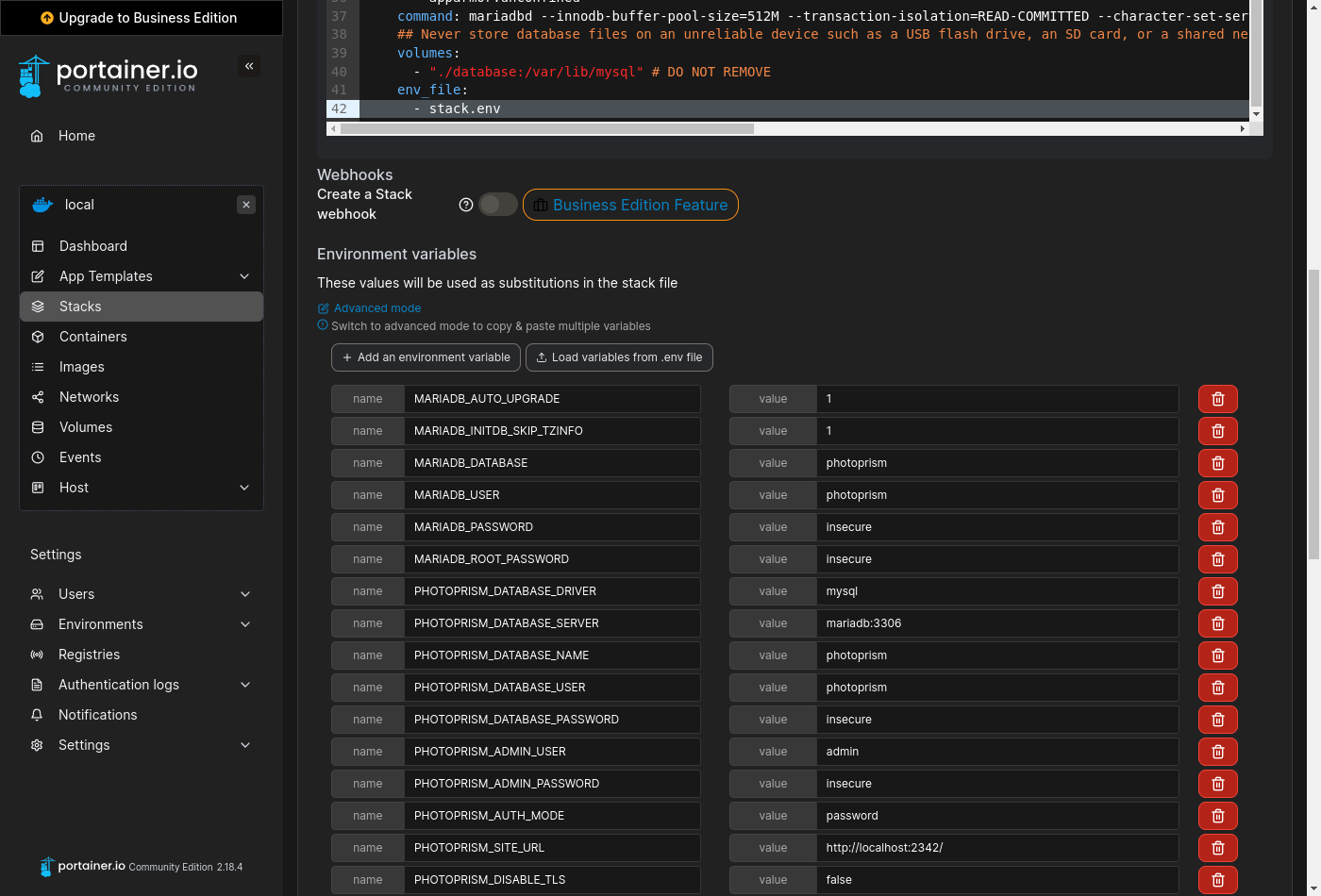Open the Dashboard page
This screenshot has width=1321, height=896.
click(x=92, y=245)
